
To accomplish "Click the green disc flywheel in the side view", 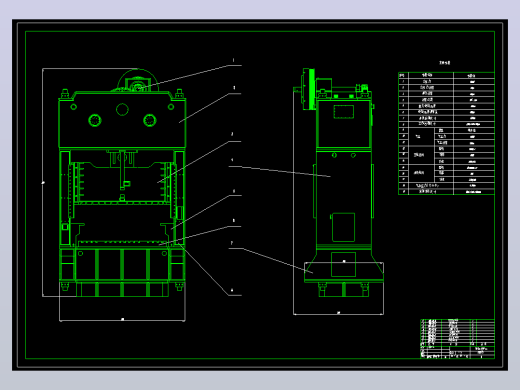I will point(312,89).
